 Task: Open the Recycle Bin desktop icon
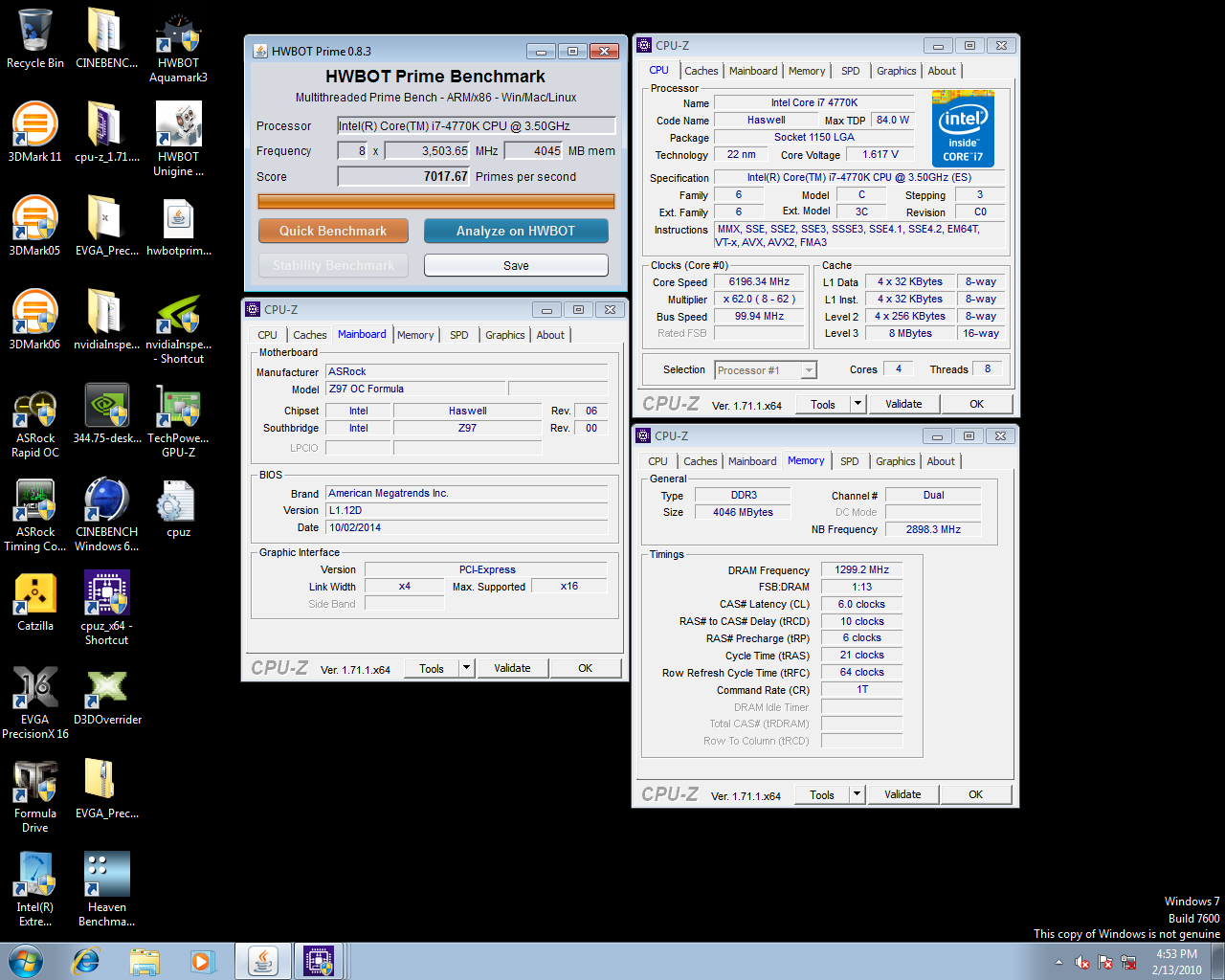(x=35, y=39)
